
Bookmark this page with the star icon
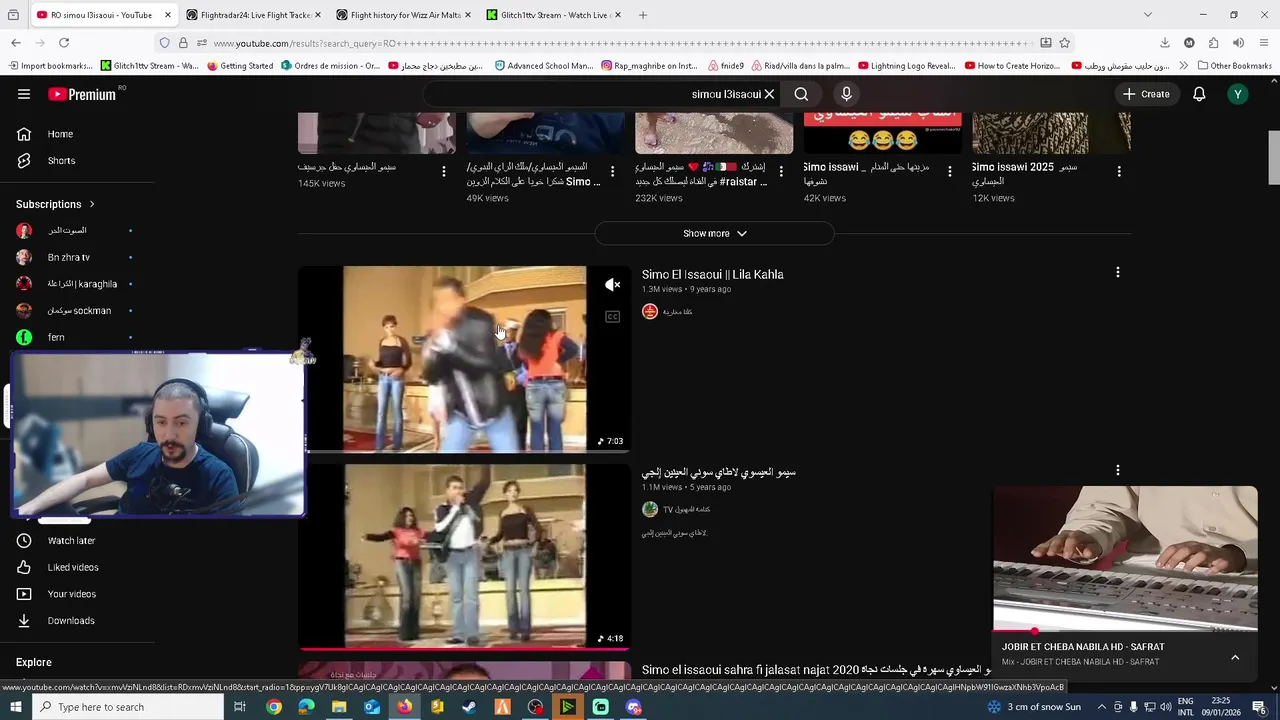(1065, 43)
